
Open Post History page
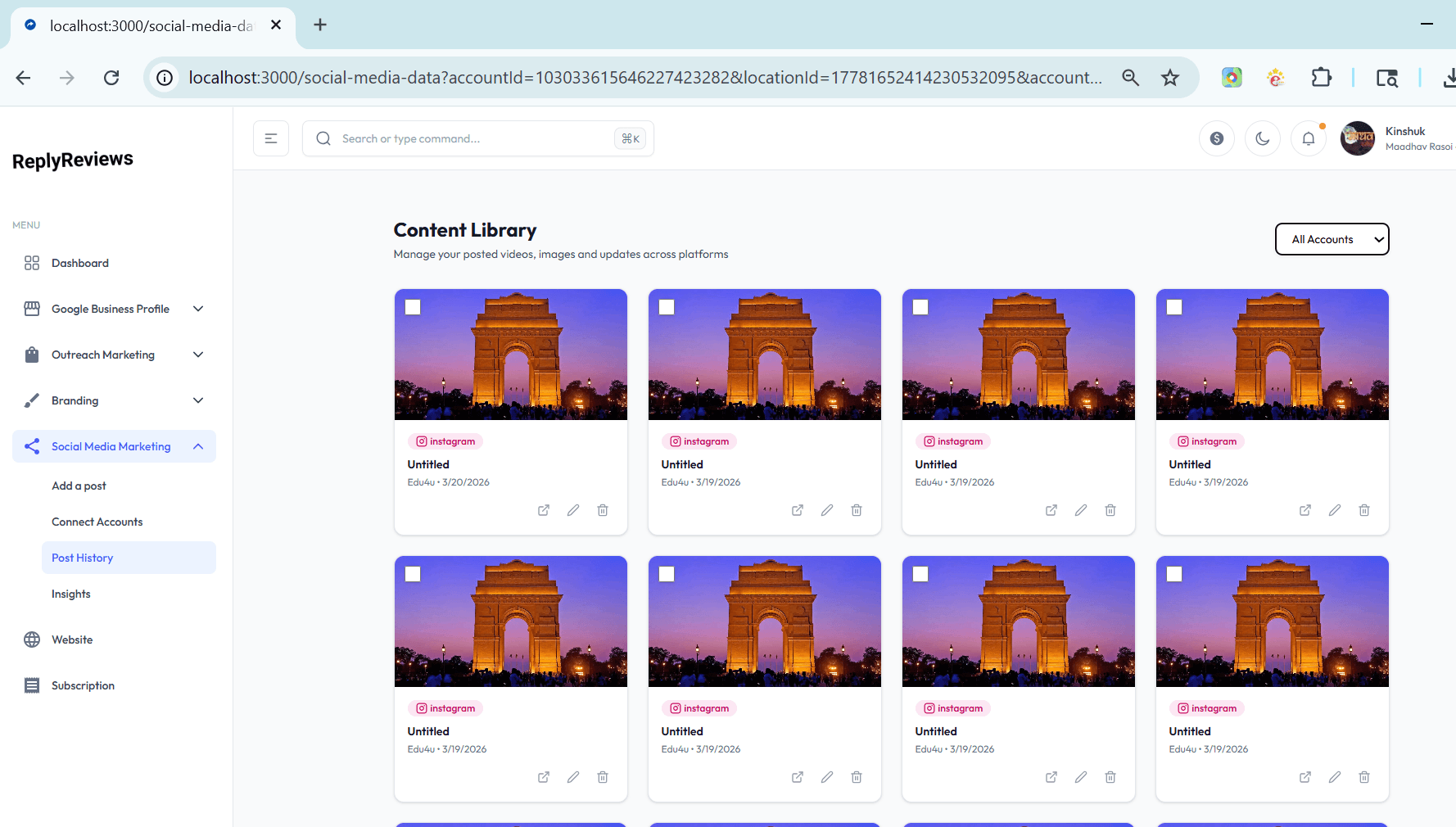pos(129,558)
